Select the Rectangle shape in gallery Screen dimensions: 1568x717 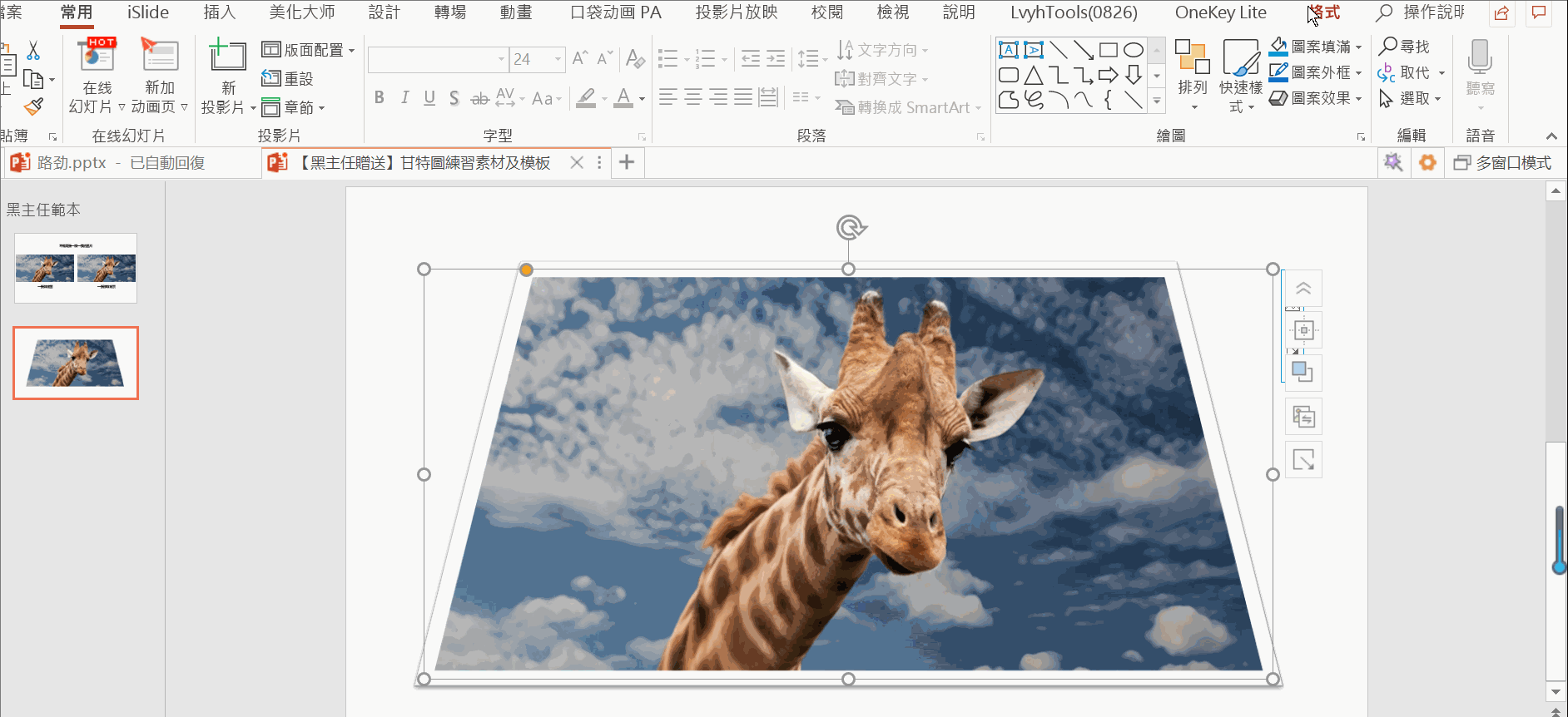pyautogui.click(x=1109, y=50)
